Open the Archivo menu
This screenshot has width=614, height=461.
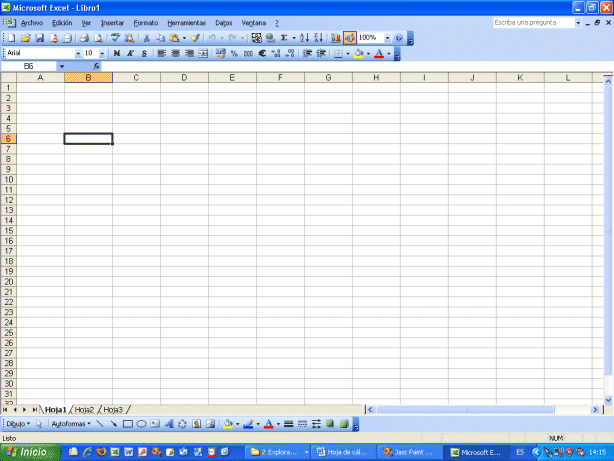tap(32, 23)
